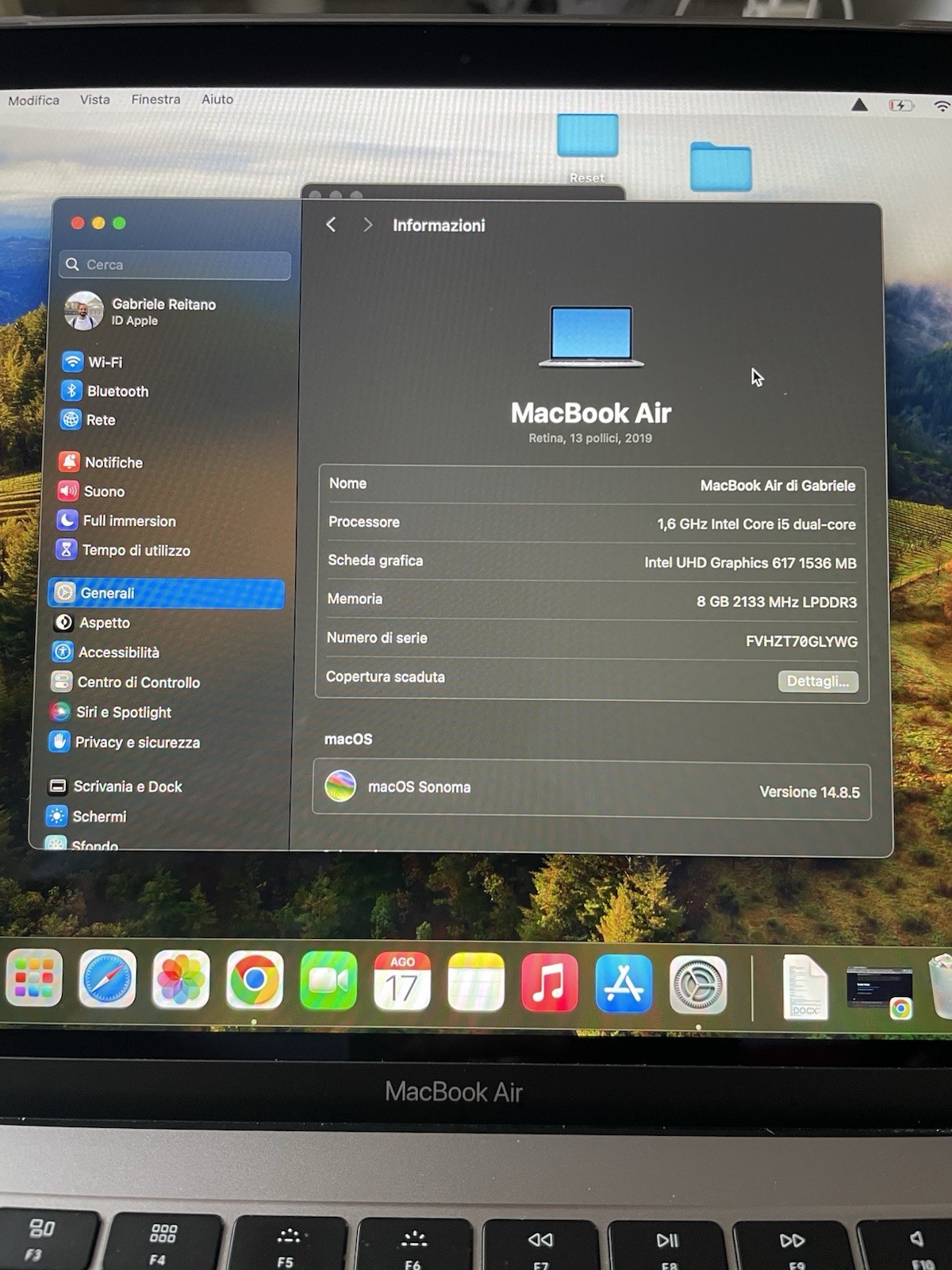Go back with the left chevron

point(331,225)
